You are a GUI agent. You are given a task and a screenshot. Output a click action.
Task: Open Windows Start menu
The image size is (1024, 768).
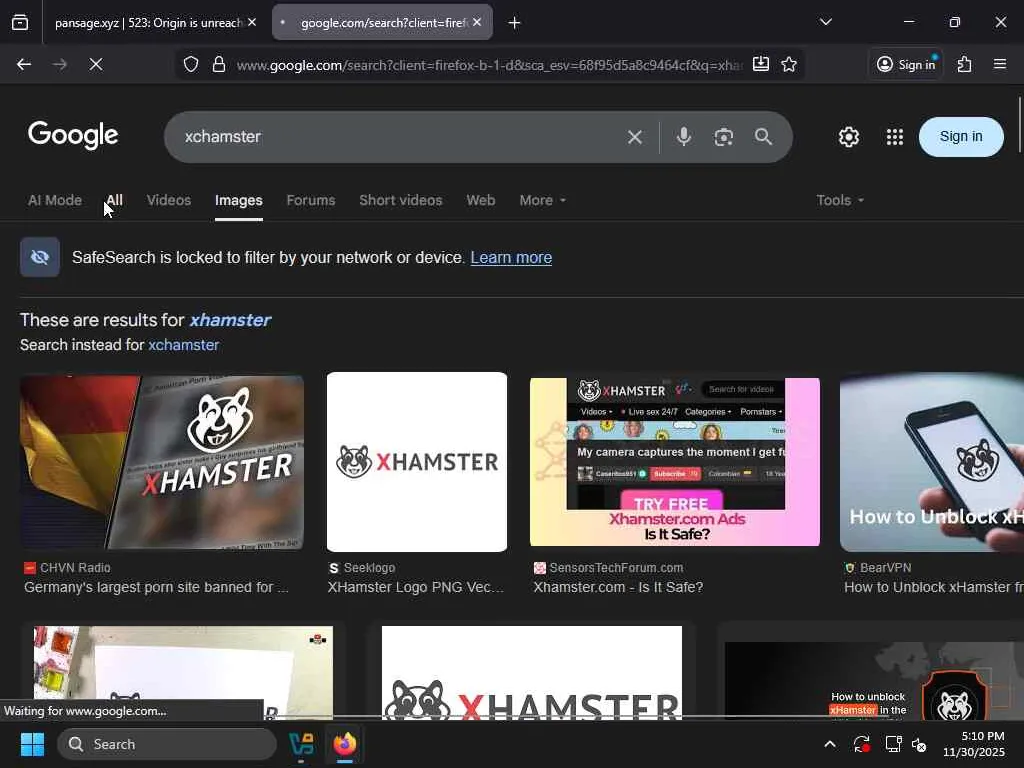(x=32, y=744)
